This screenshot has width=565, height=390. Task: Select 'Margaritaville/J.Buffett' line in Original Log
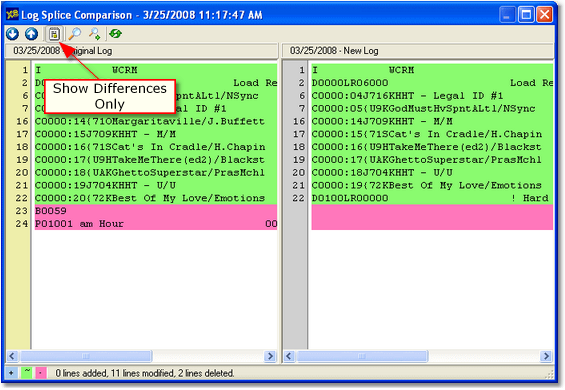(x=156, y=121)
